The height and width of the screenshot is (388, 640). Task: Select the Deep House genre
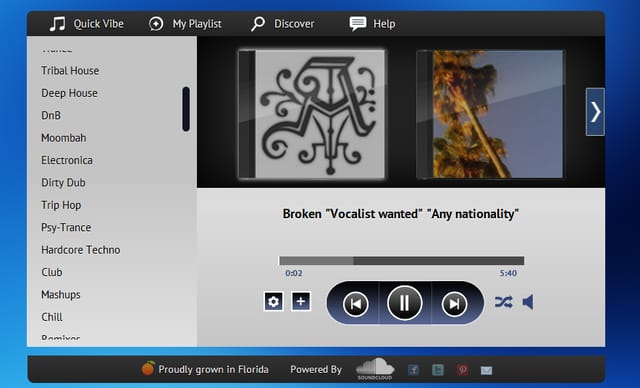click(x=69, y=93)
